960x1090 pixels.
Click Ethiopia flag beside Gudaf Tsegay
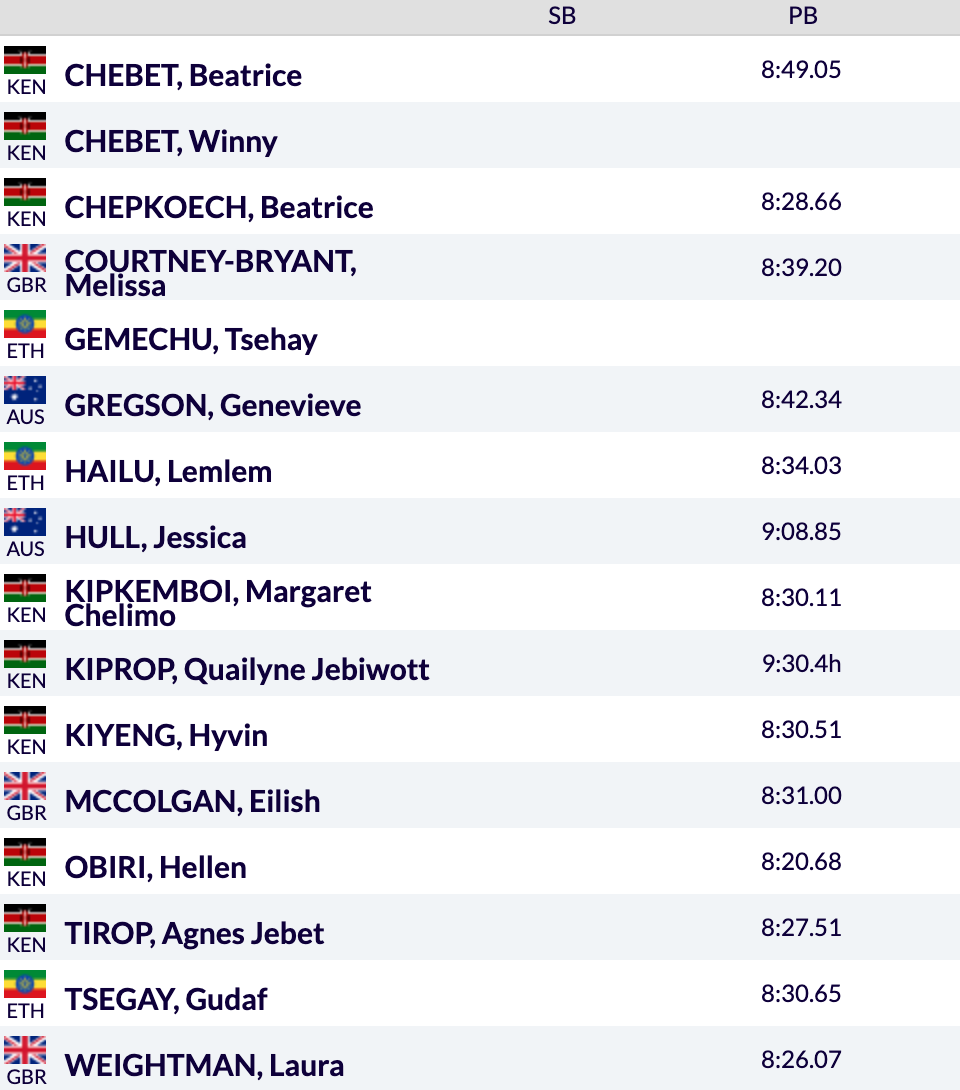click(x=25, y=984)
